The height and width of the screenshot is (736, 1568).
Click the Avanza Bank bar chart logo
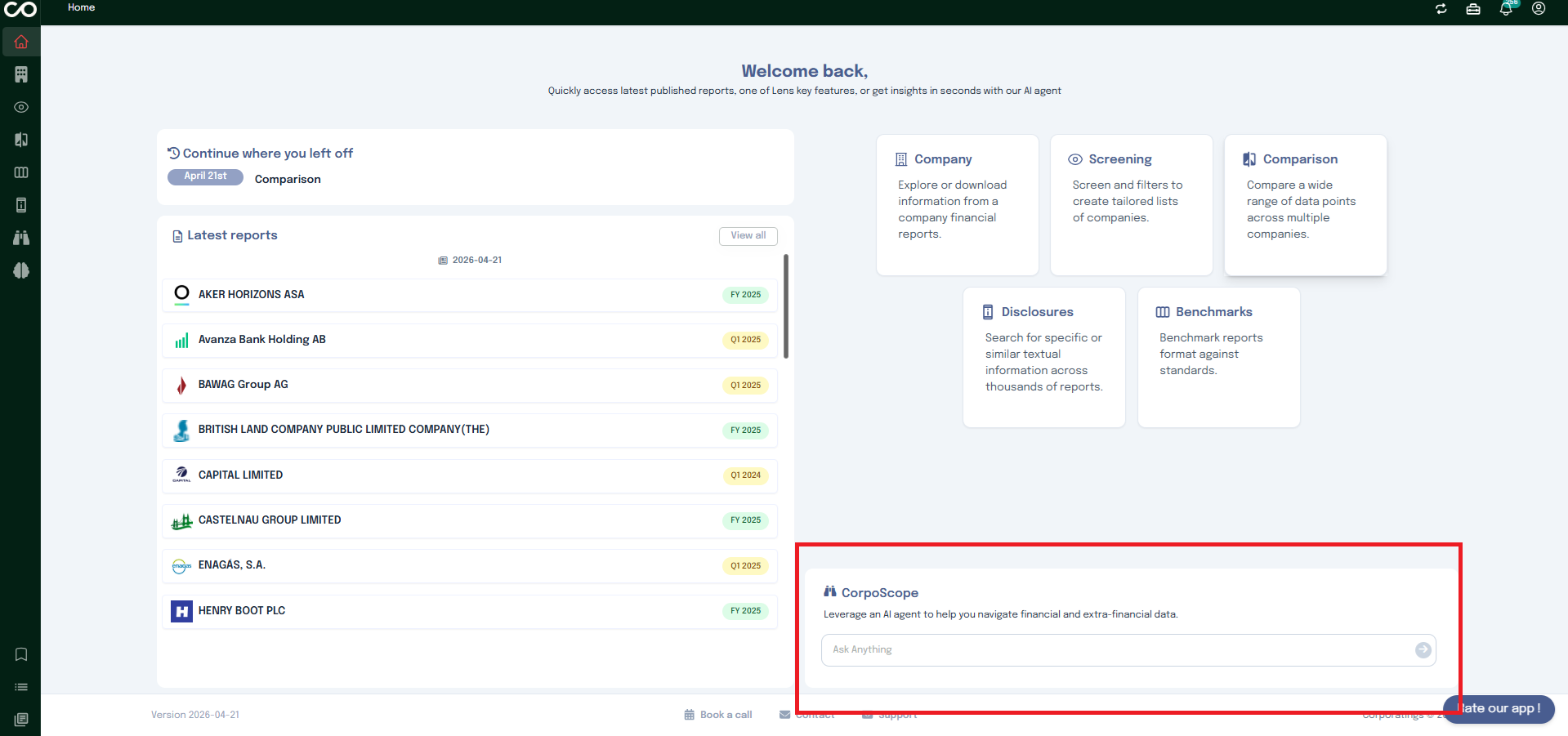point(181,340)
